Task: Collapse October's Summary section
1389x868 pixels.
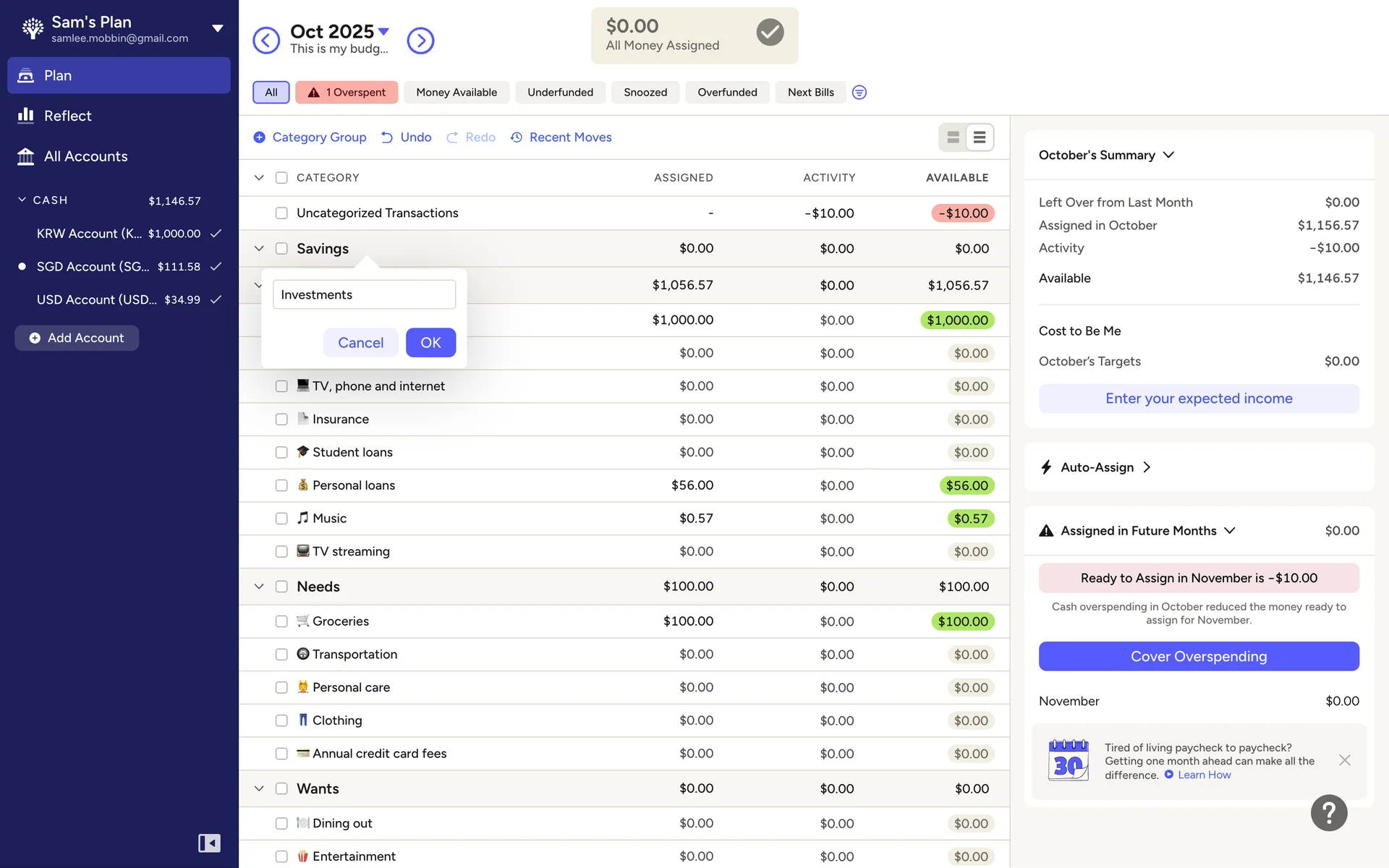Action: (x=1168, y=155)
